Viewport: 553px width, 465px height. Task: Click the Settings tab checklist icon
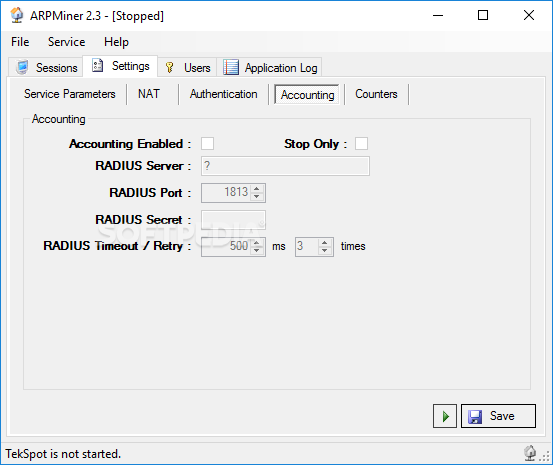click(x=97, y=65)
